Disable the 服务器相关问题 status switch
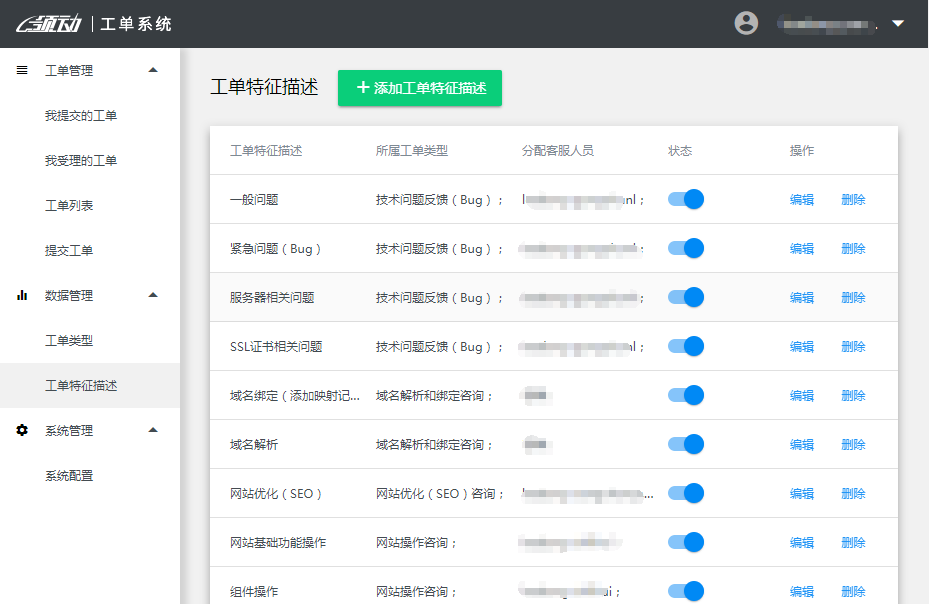Image resolution: width=929 pixels, height=604 pixels. [686, 297]
